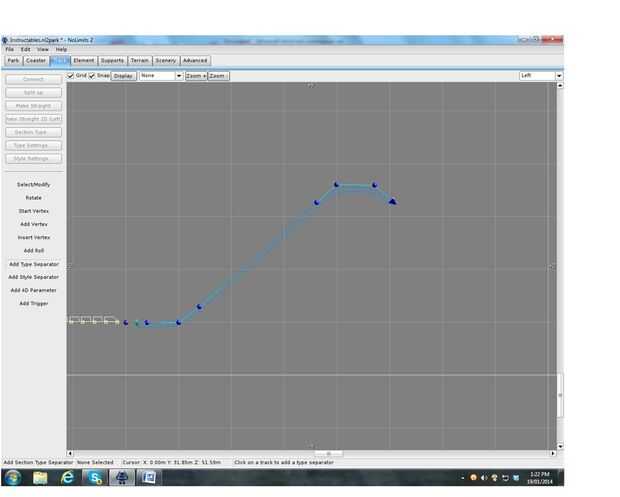Image resolution: width=620 pixels, height=497 pixels.
Task: Select the Insert Vertex tool
Action: coord(34,238)
